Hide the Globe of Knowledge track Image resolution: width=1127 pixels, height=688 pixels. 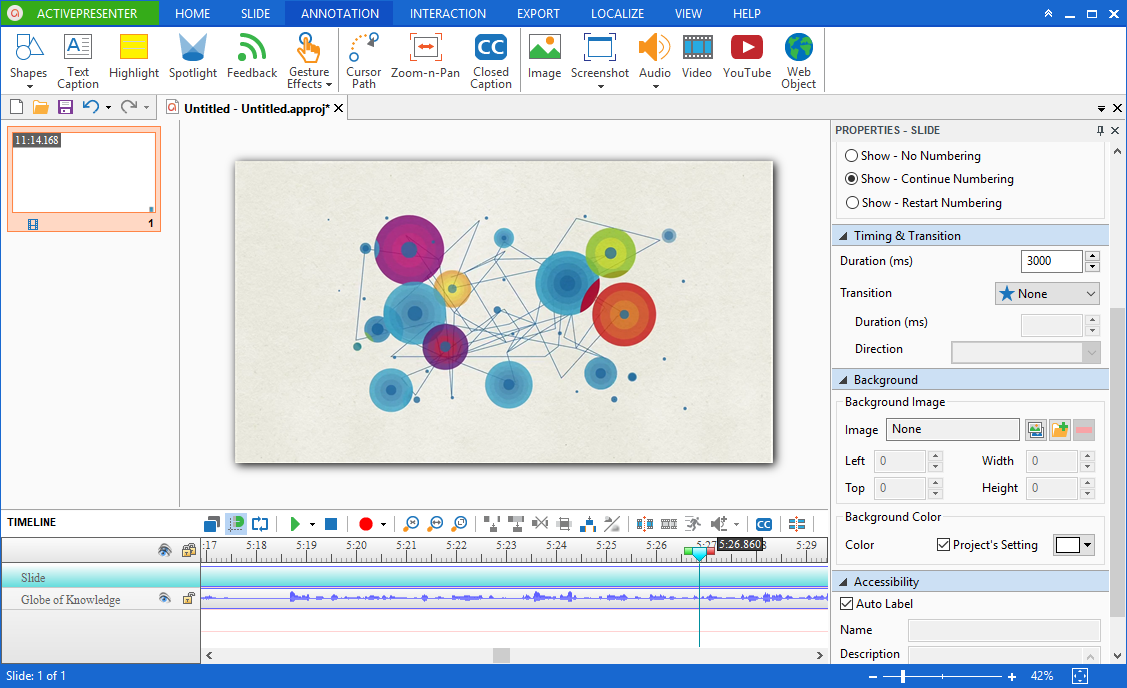[165, 598]
